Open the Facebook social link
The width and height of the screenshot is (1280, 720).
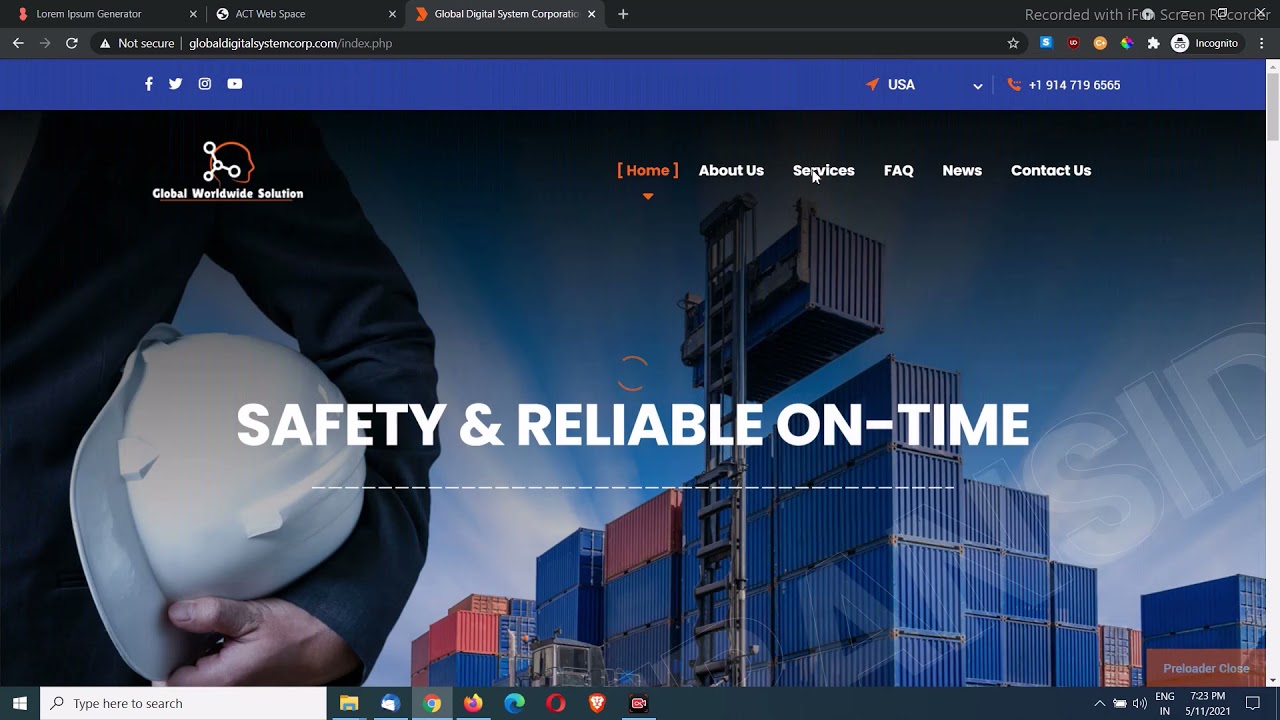(149, 84)
